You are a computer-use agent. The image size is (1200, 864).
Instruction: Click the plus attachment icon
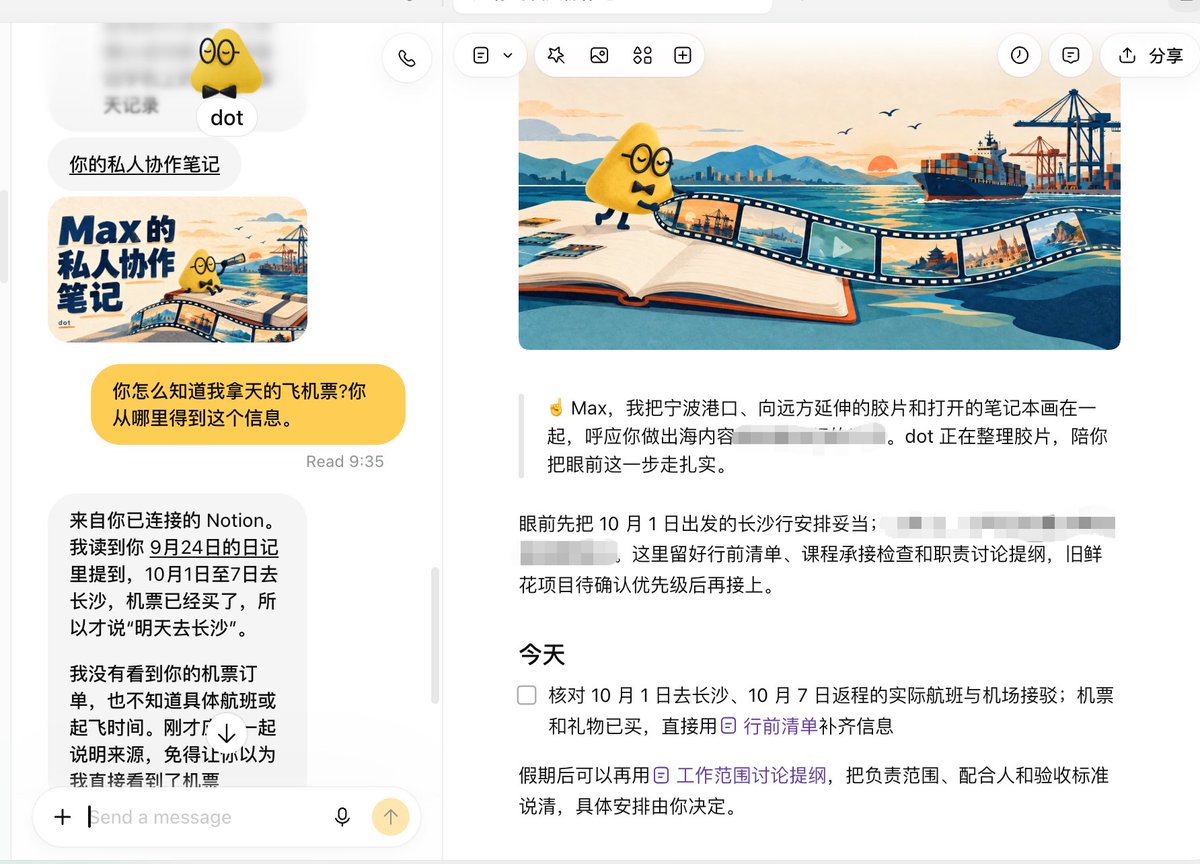point(62,817)
